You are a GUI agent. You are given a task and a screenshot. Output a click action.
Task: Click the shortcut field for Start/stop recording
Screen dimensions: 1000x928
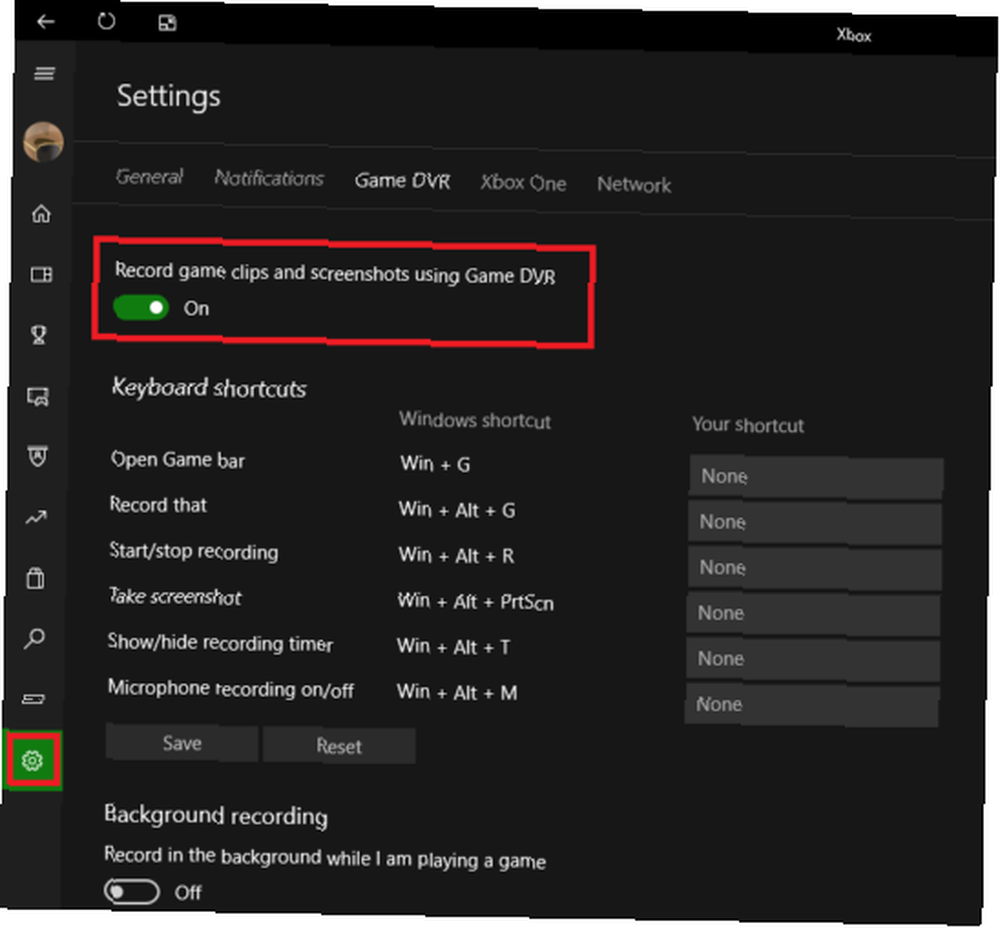(814, 568)
